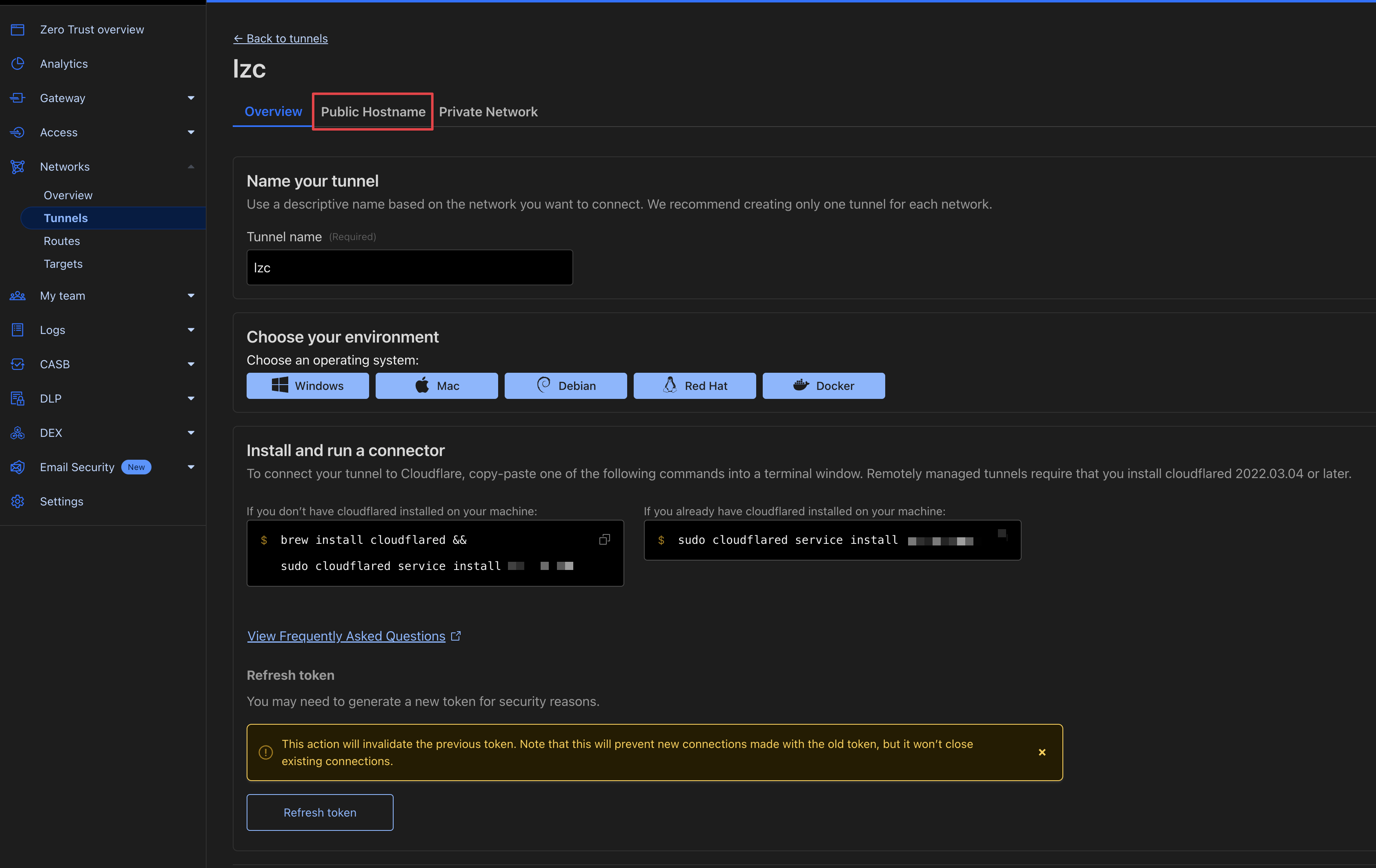Click the lzc tunnel title heading
This screenshot has width=1376, height=868.
point(249,69)
